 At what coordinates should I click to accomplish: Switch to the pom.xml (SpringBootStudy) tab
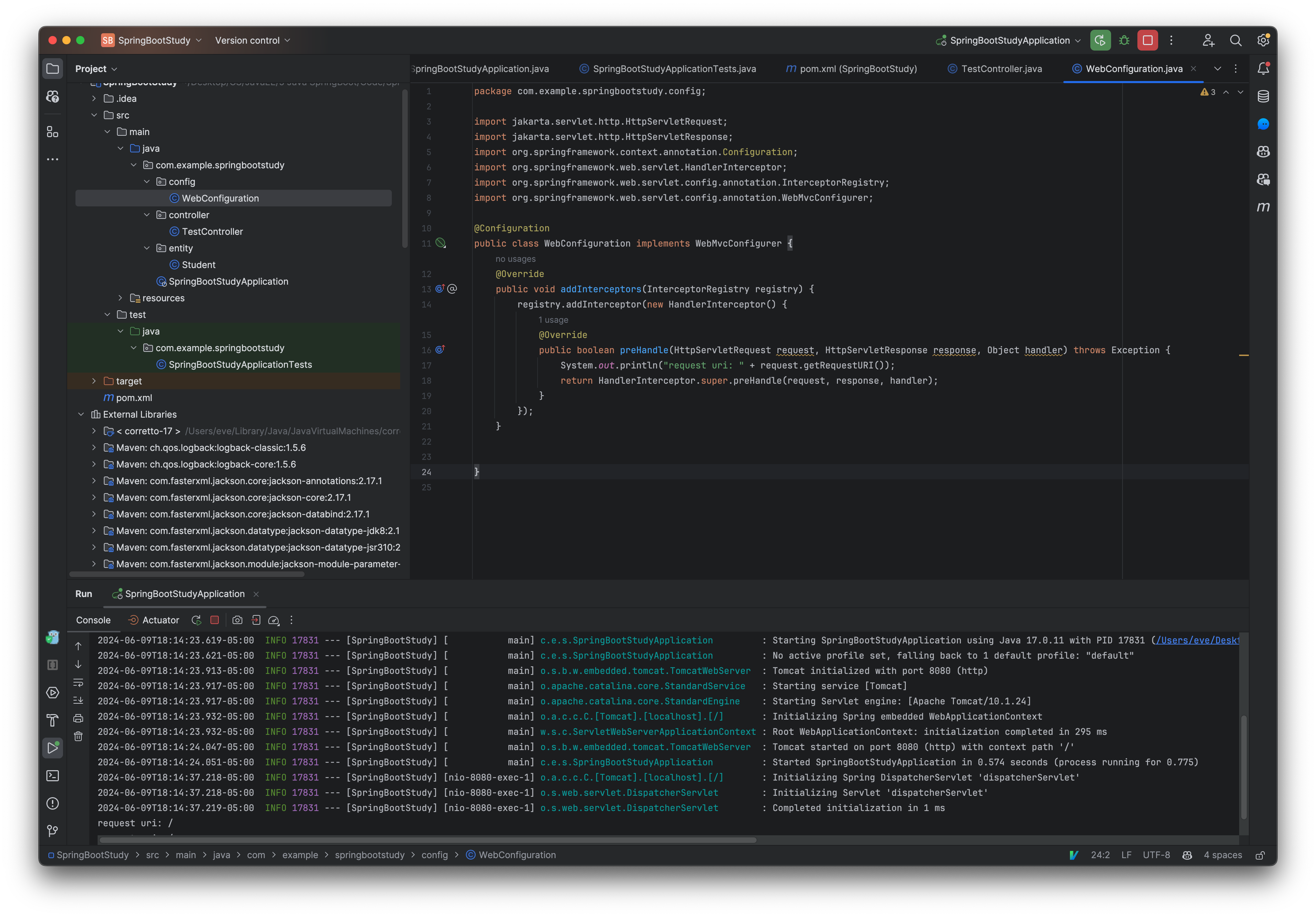tap(851, 69)
